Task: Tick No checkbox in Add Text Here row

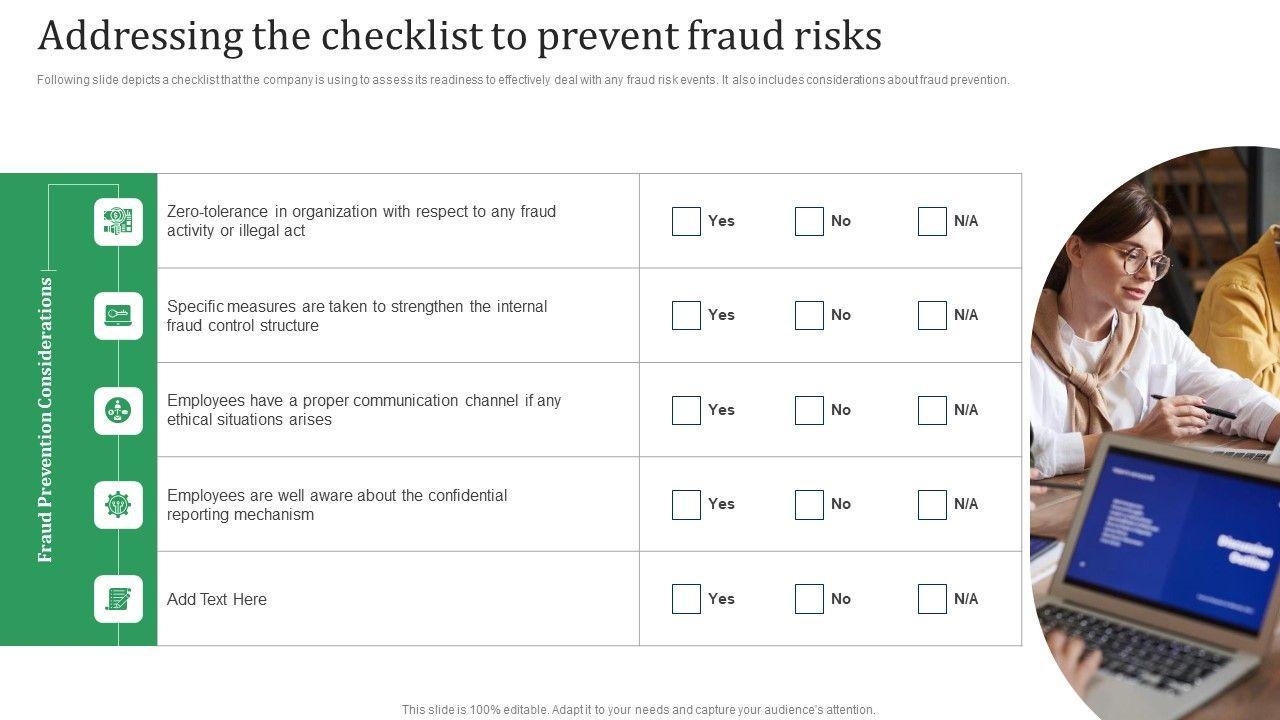Action: [x=809, y=599]
